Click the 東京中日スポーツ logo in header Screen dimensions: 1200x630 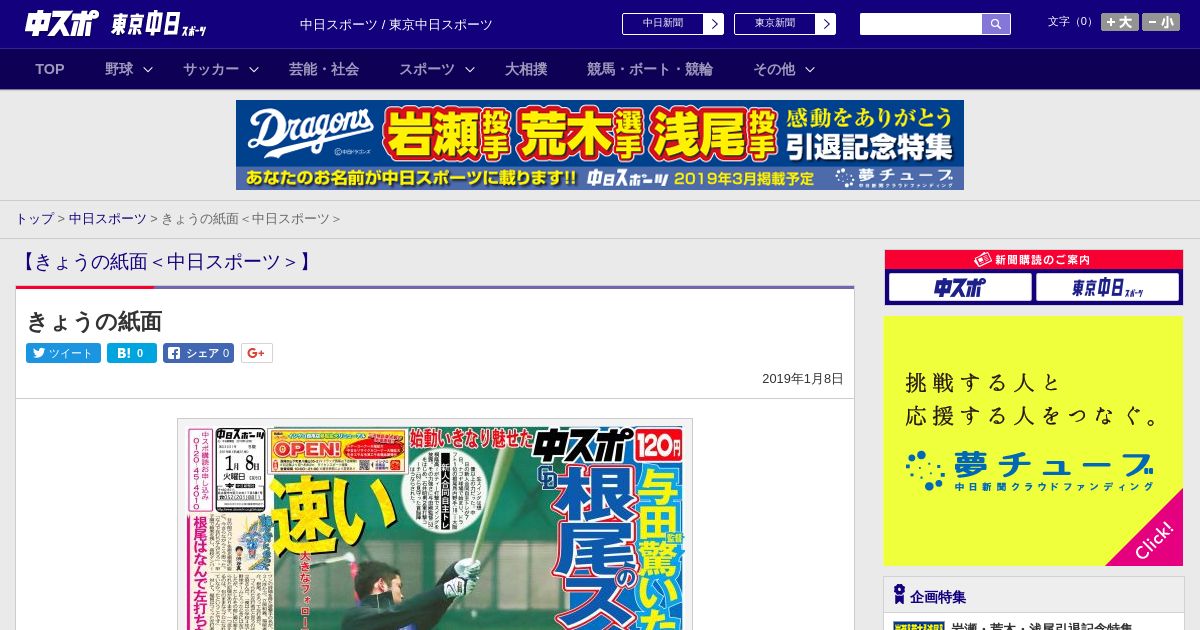point(159,24)
